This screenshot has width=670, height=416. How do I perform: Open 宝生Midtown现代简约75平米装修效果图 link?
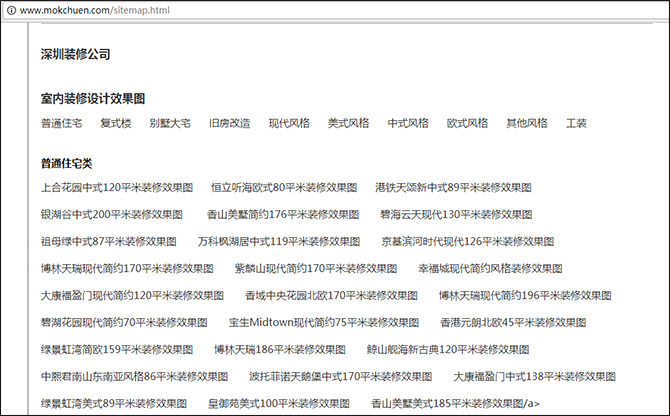tap(324, 322)
